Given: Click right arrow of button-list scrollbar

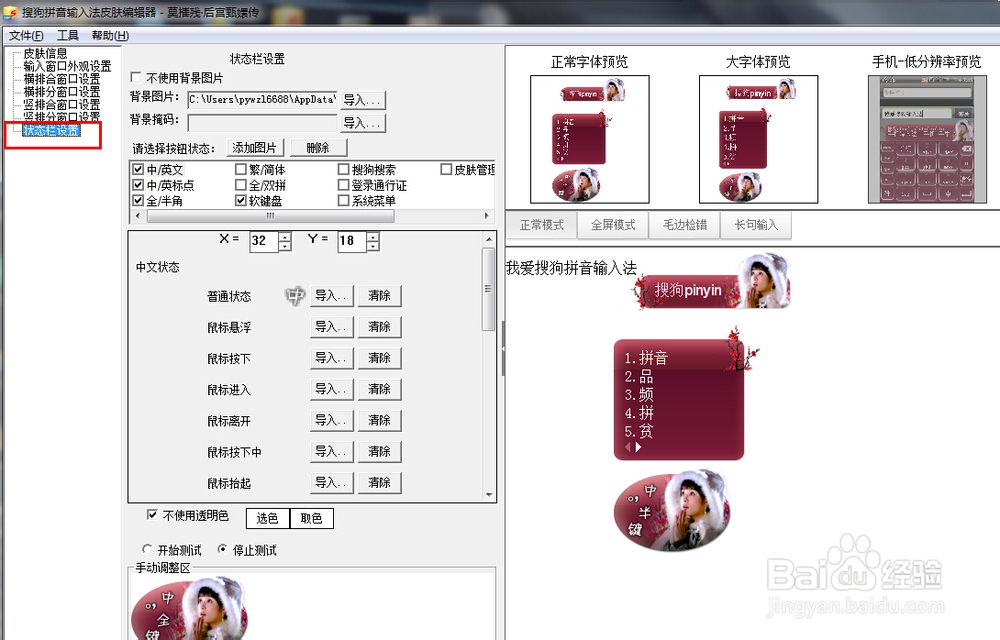Looking at the screenshot, I should [x=487, y=216].
